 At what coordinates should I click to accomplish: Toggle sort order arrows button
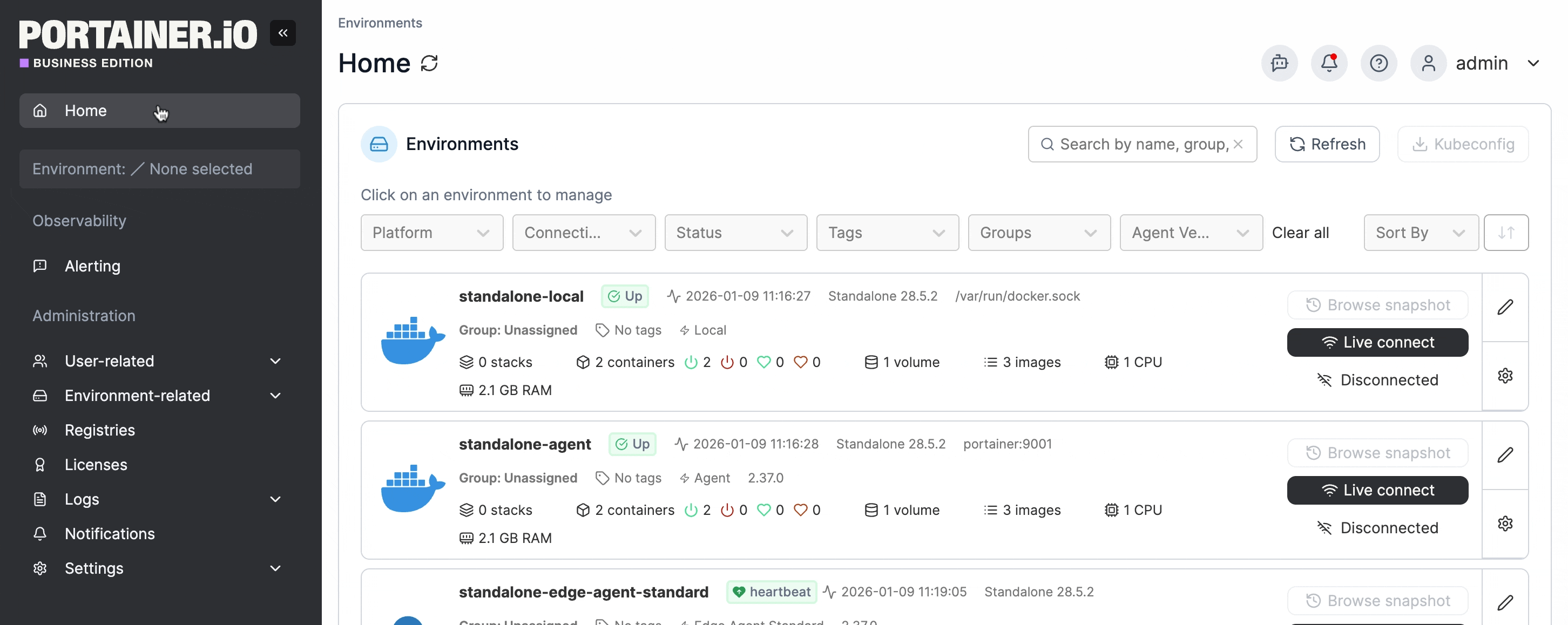(1505, 233)
